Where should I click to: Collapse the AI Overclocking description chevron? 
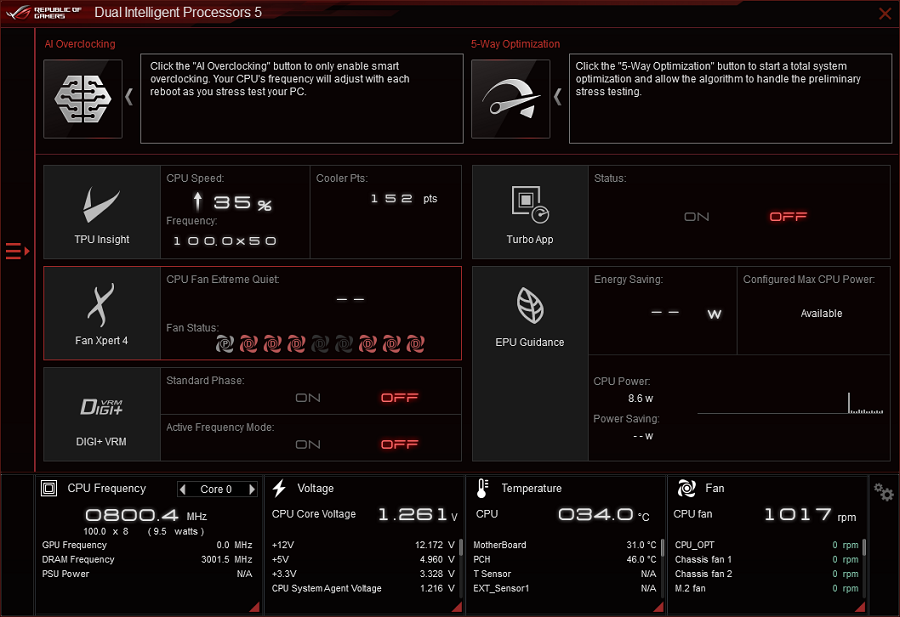coord(129,97)
